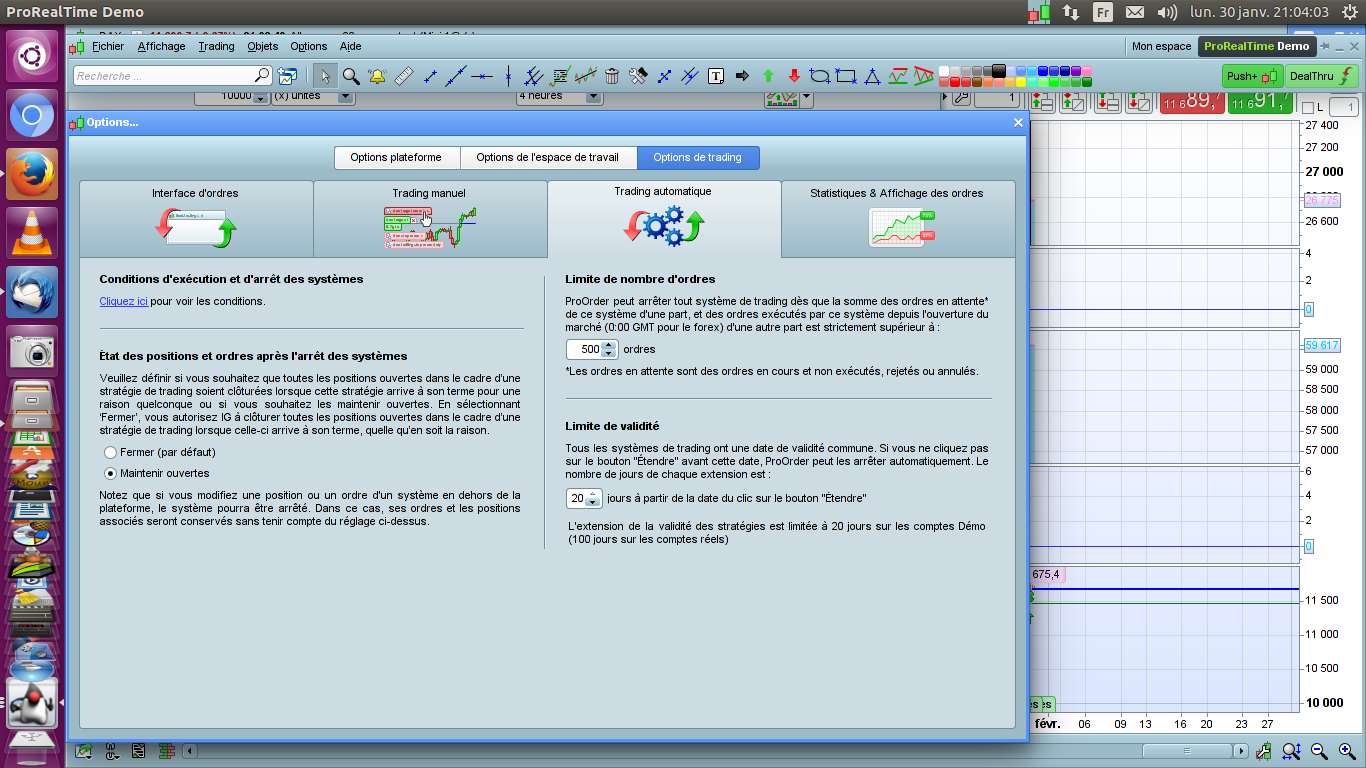Select the arrow cursor tool
Screen dimensions: 1366x768
(325, 76)
